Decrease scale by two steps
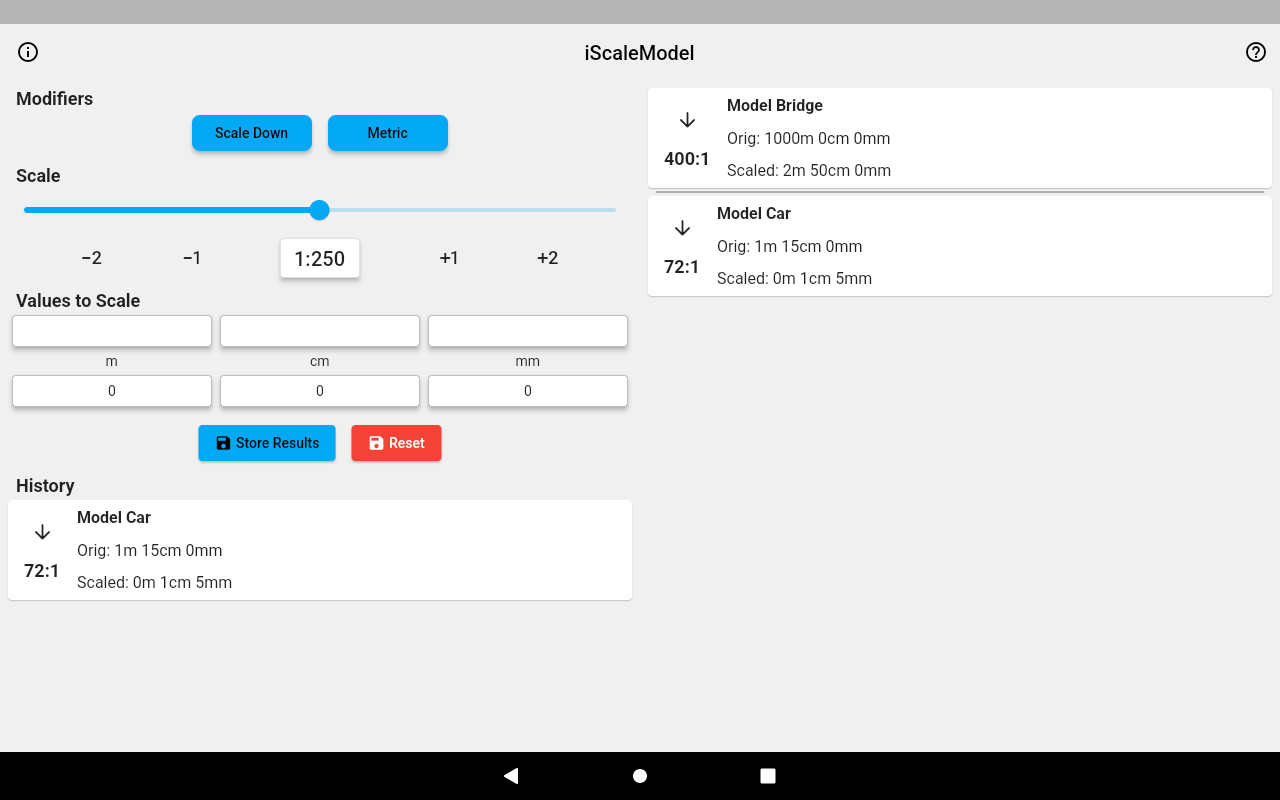Image resolution: width=1280 pixels, height=800 pixels. [92, 258]
